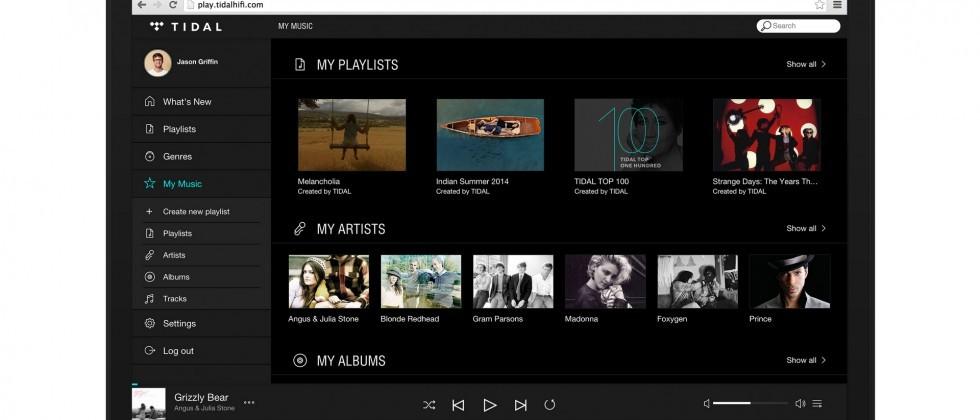This screenshot has width=980, height=420.
Task: Open the Prince artist photo
Action: coord(790,281)
